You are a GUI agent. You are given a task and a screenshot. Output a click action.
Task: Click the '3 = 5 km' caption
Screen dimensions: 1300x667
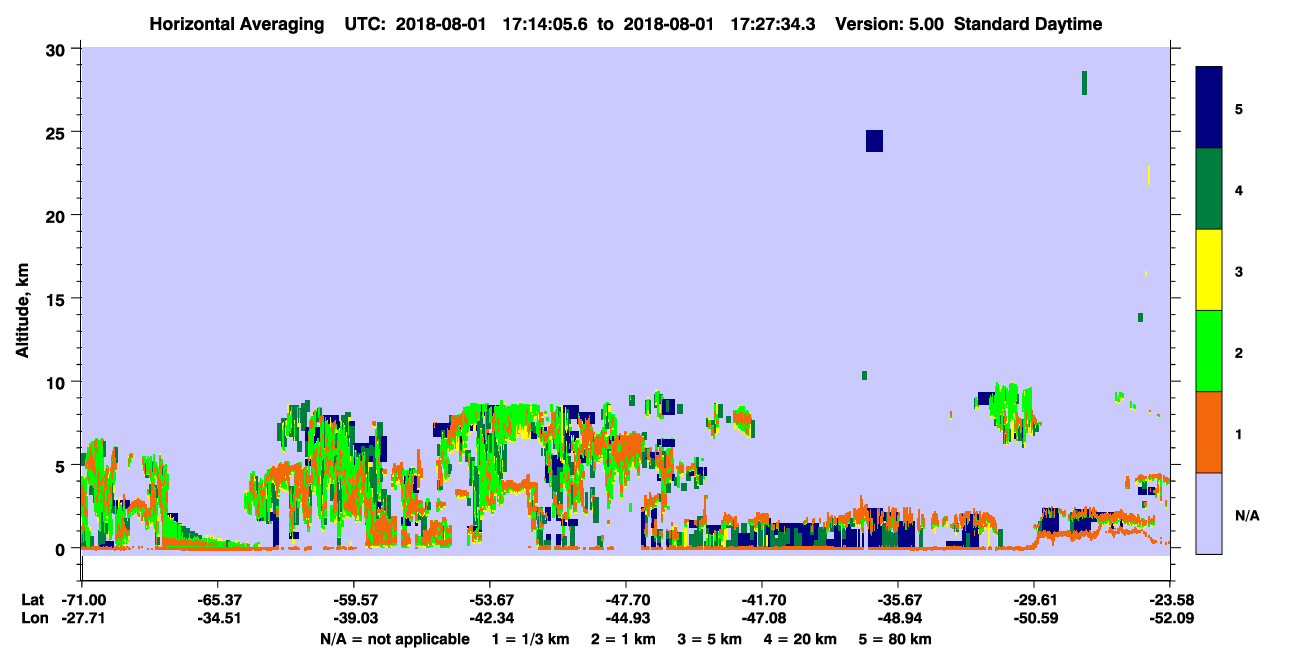(x=709, y=639)
